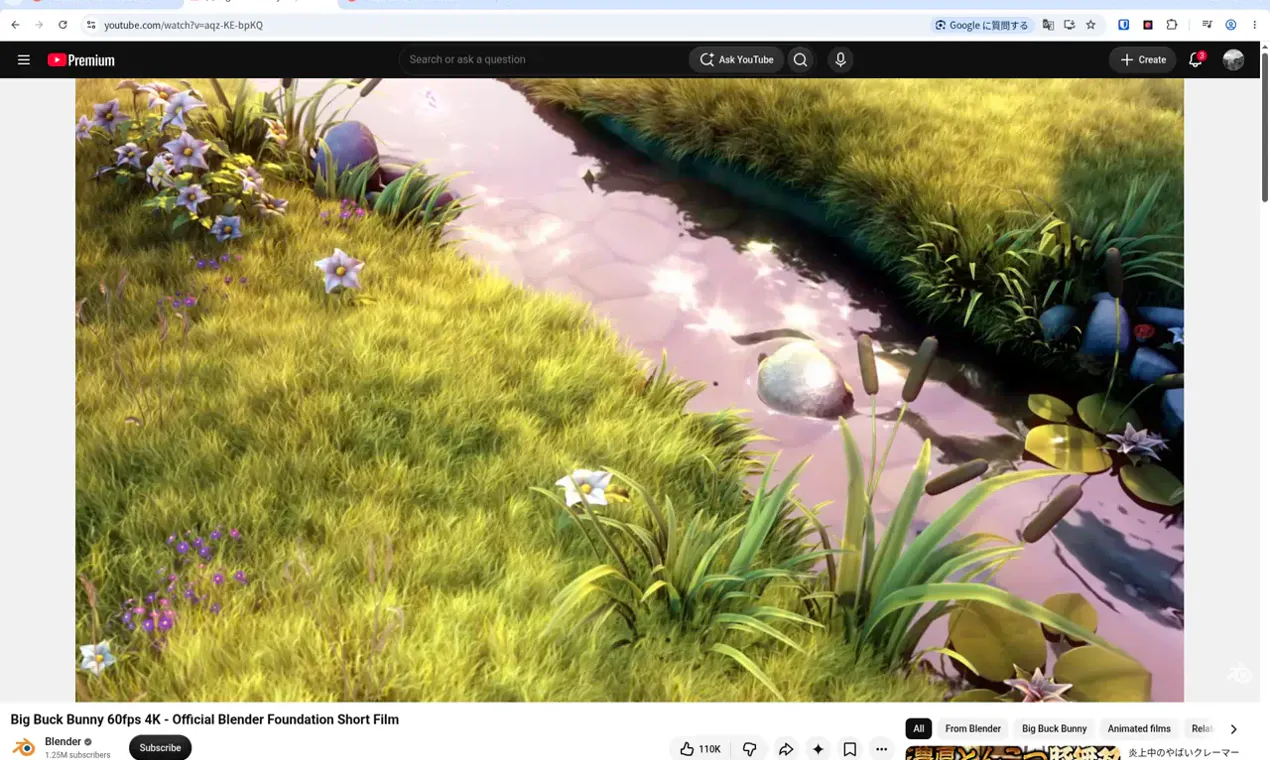Screen dimensions: 1270x760
Task: Click the Google に質問する chip
Action: (982, 25)
